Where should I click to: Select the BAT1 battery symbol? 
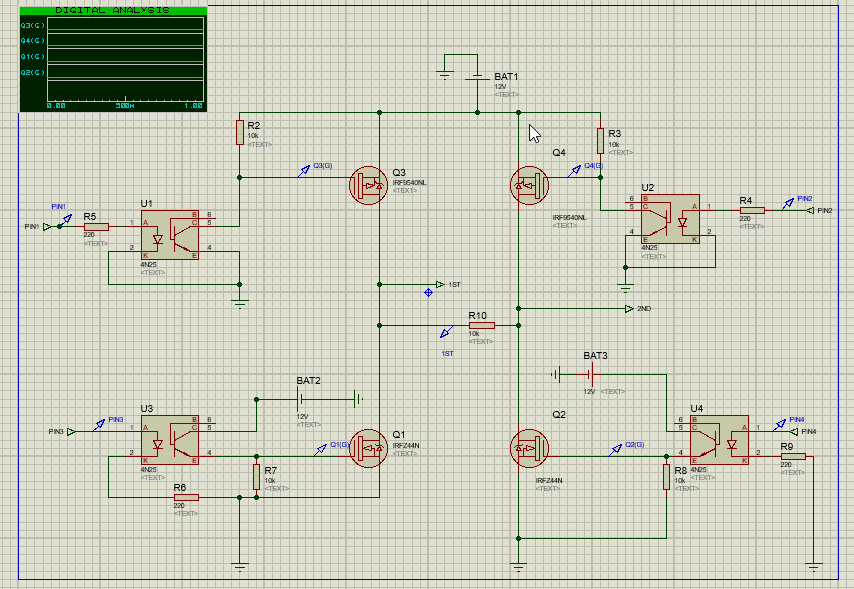pyautogui.click(x=478, y=78)
